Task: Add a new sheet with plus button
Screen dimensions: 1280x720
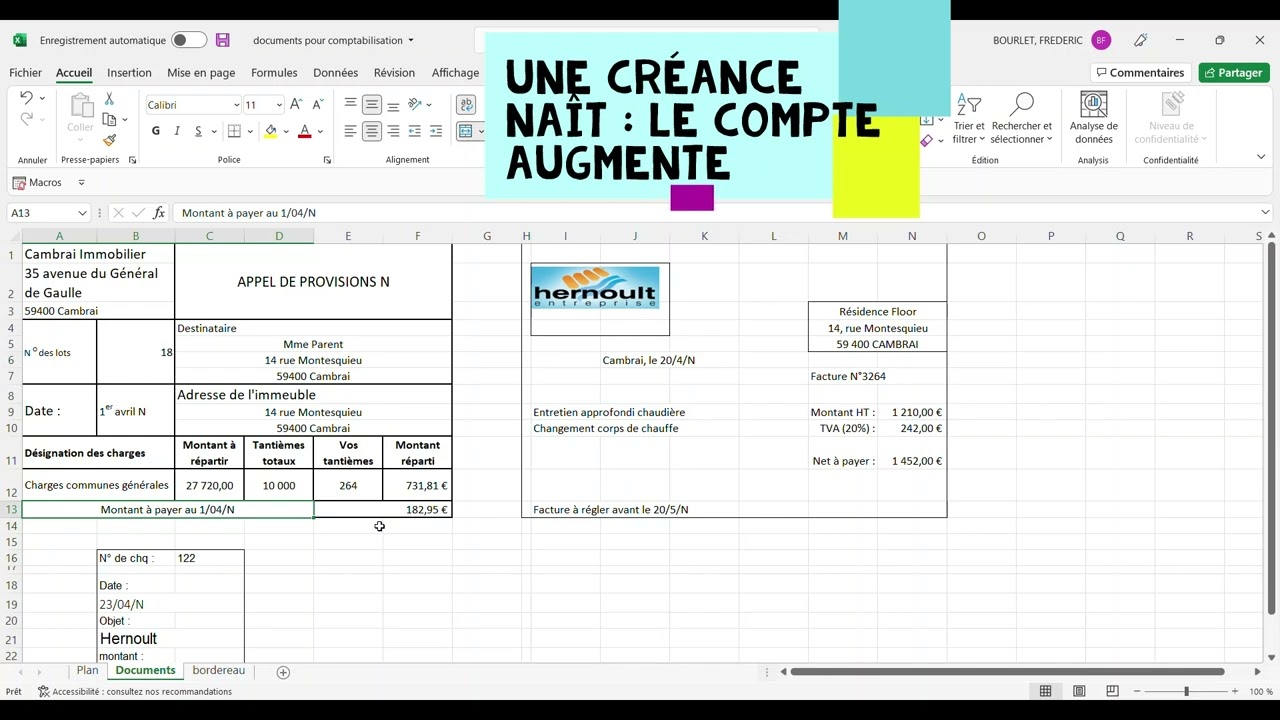Action: pos(283,672)
